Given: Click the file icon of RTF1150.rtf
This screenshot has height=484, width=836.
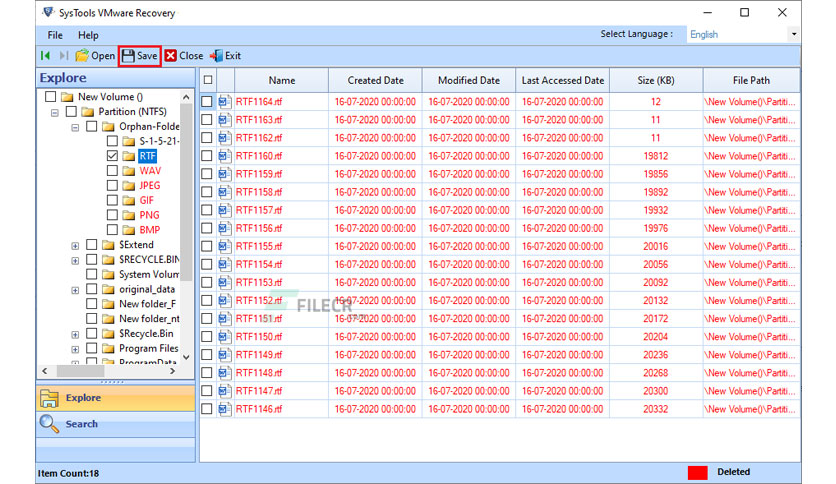Looking at the screenshot, I should (224, 336).
